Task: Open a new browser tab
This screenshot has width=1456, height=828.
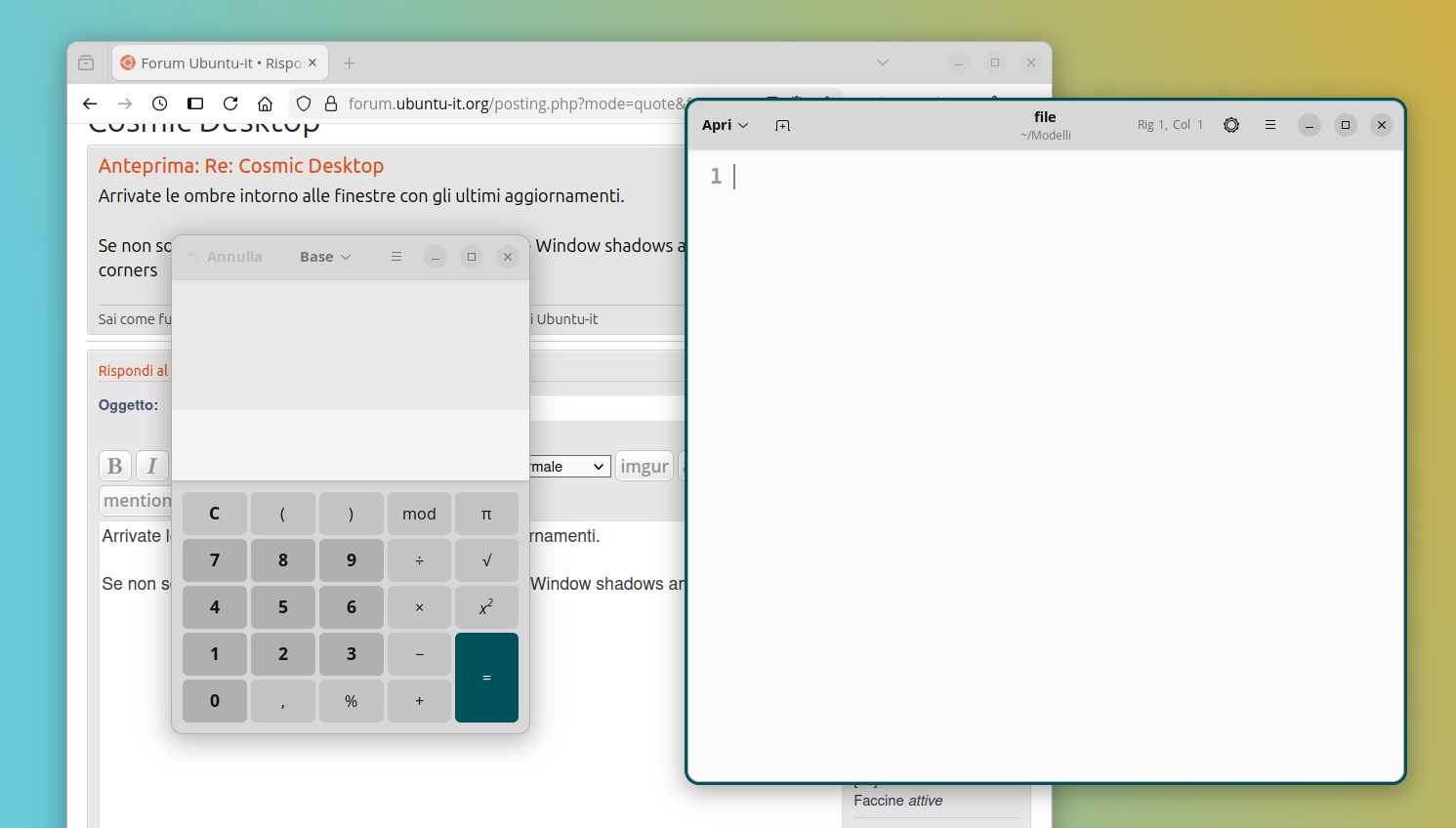Action: (350, 62)
